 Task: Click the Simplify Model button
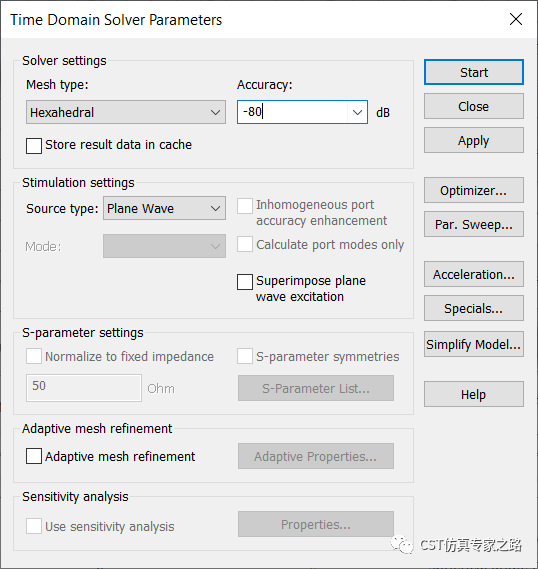(474, 344)
